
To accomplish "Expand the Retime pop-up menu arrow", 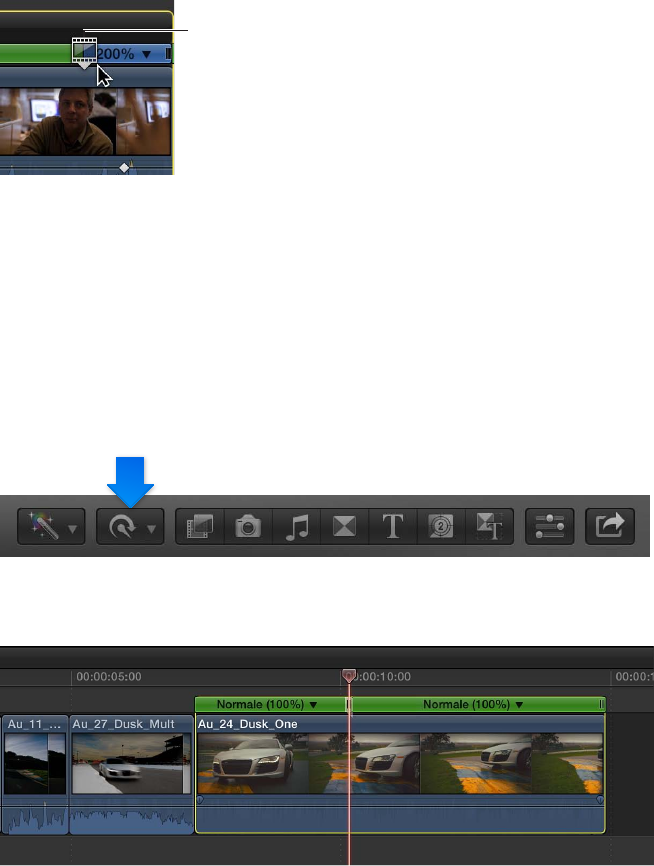I will click(151, 529).
